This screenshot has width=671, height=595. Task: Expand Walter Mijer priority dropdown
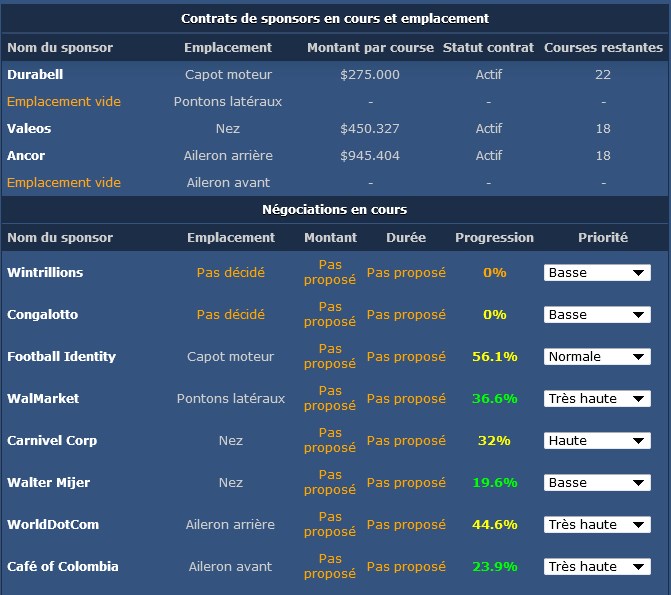[x=597, y=482]
